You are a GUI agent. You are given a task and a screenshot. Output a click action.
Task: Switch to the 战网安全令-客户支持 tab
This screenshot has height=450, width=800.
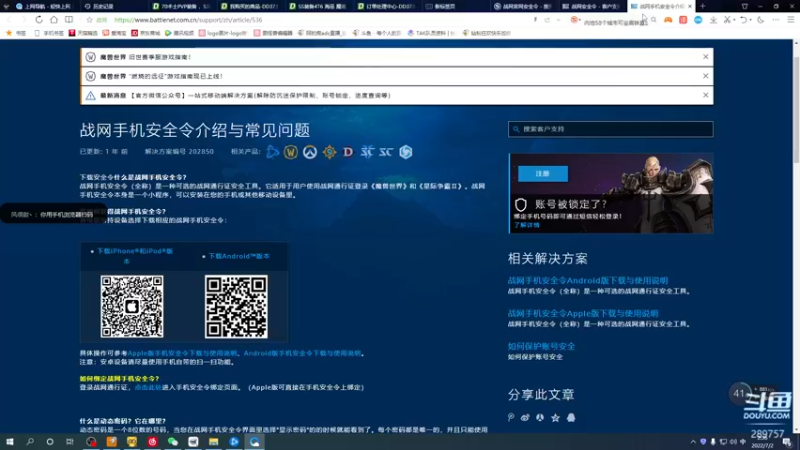592,6
